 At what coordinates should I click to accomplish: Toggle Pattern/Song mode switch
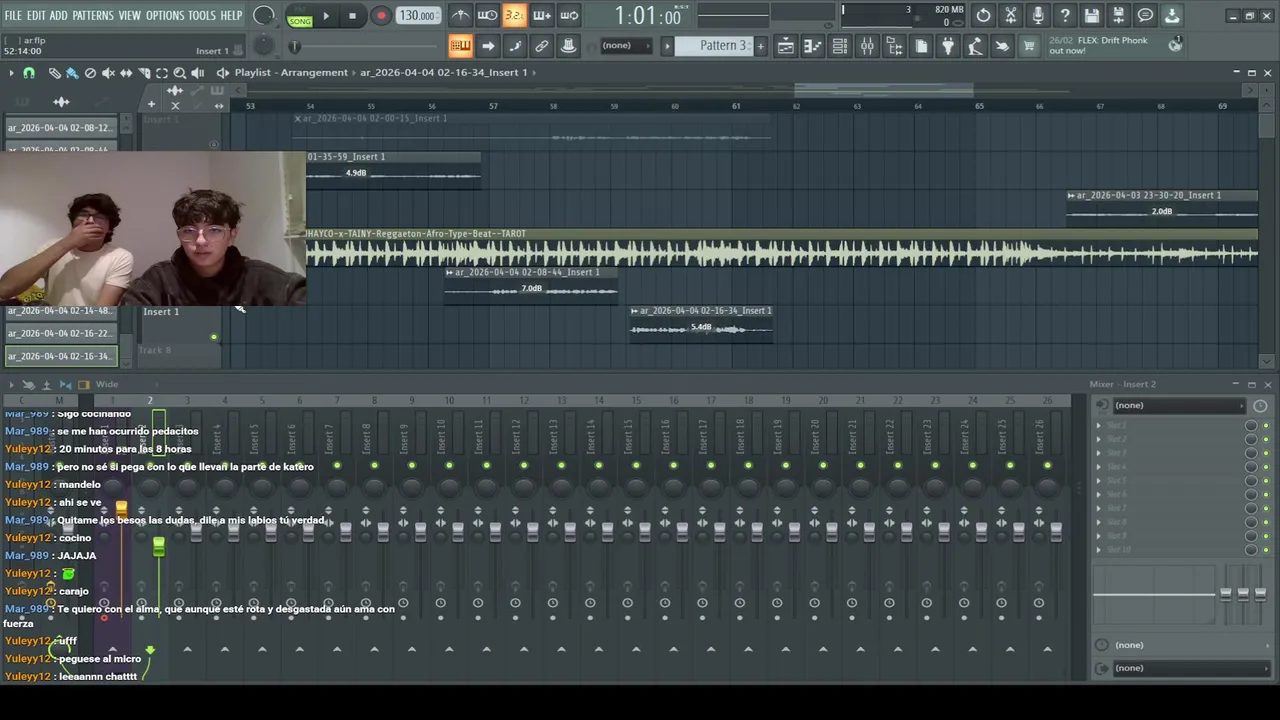coord(300,15)
